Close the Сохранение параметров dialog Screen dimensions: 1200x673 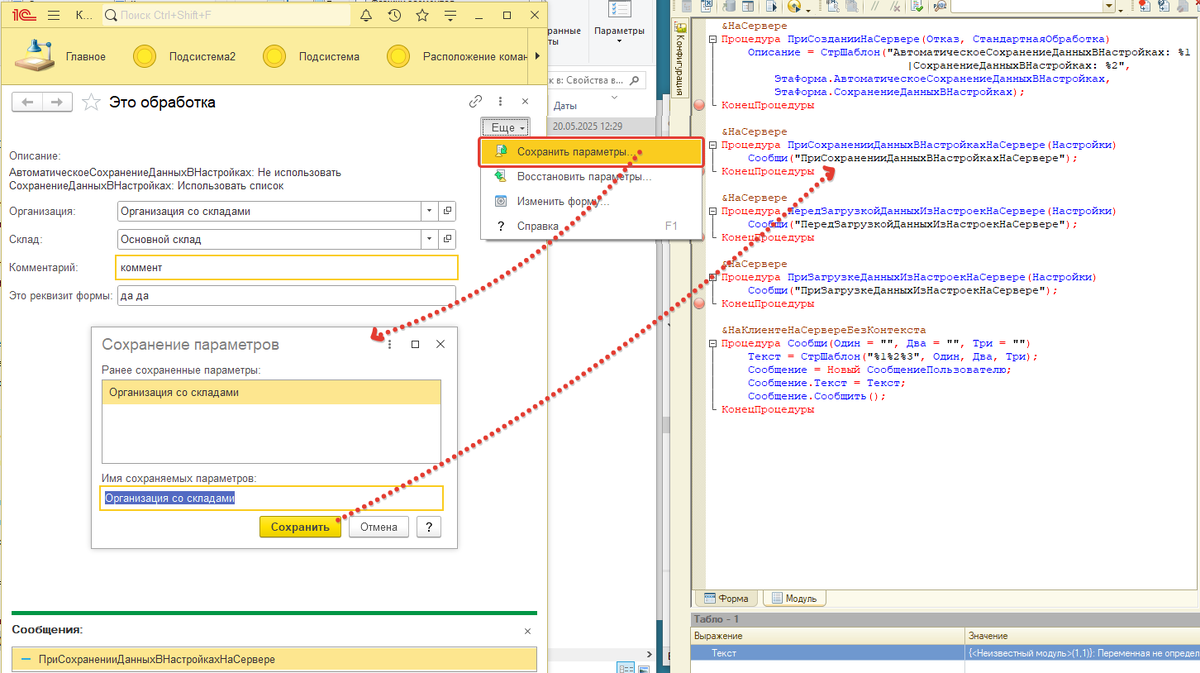click(x=440, y=344)
